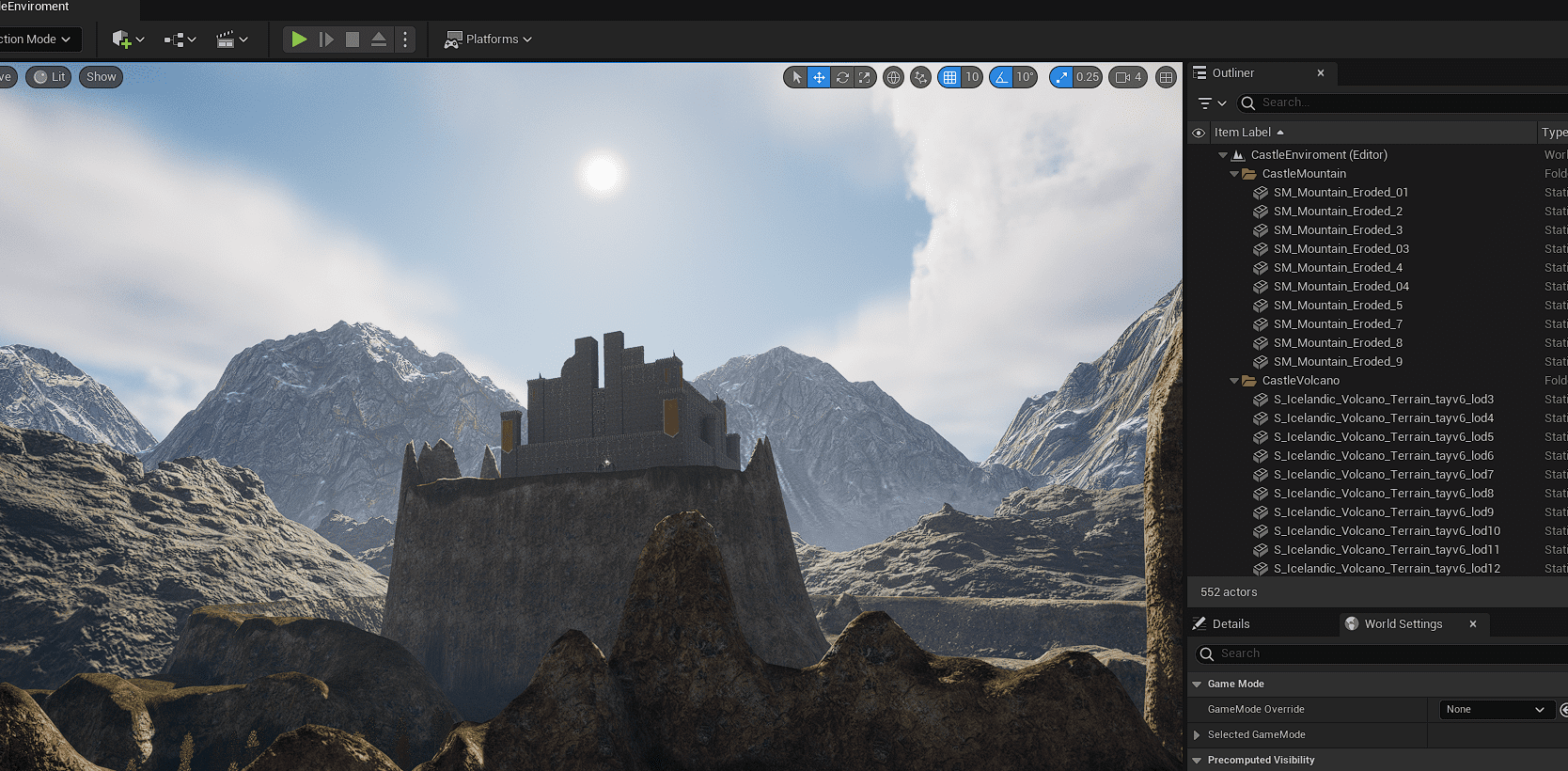Click the surface snapping icon
The height and width of the screenshot is (771, 1568).
[921, 77]
